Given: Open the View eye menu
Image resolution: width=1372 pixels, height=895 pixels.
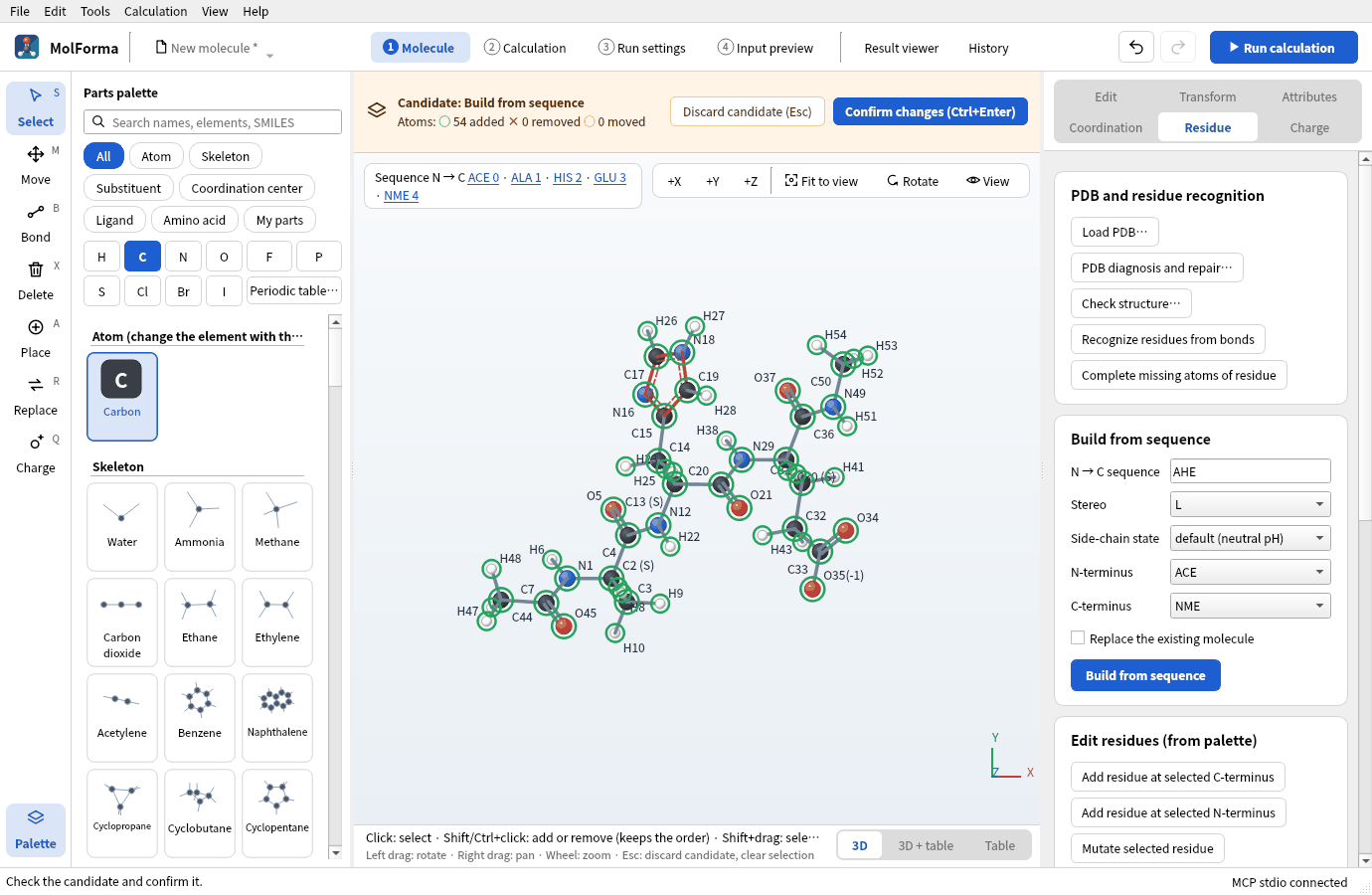Looking at the screenshot, I should (988, 181).
